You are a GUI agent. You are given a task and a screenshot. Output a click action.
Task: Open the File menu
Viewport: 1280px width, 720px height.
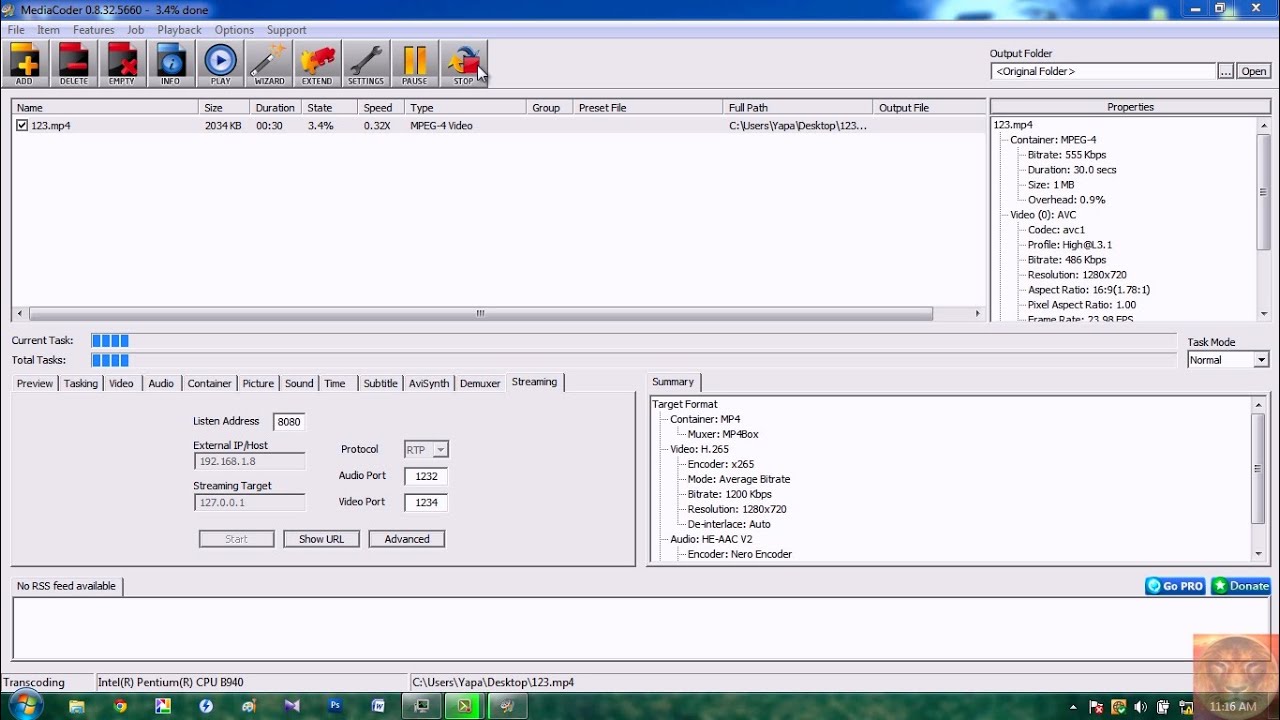tap(16, 30)
